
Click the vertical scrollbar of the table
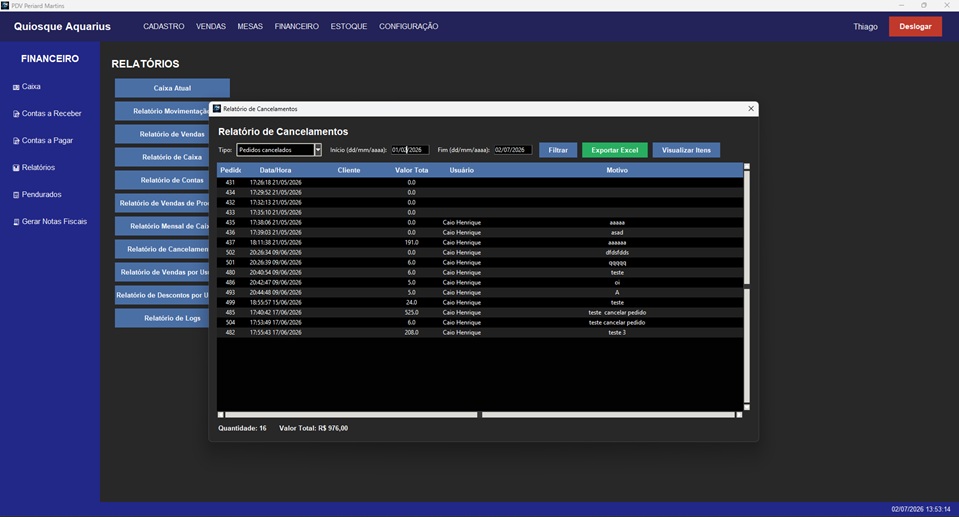point(746,286)
